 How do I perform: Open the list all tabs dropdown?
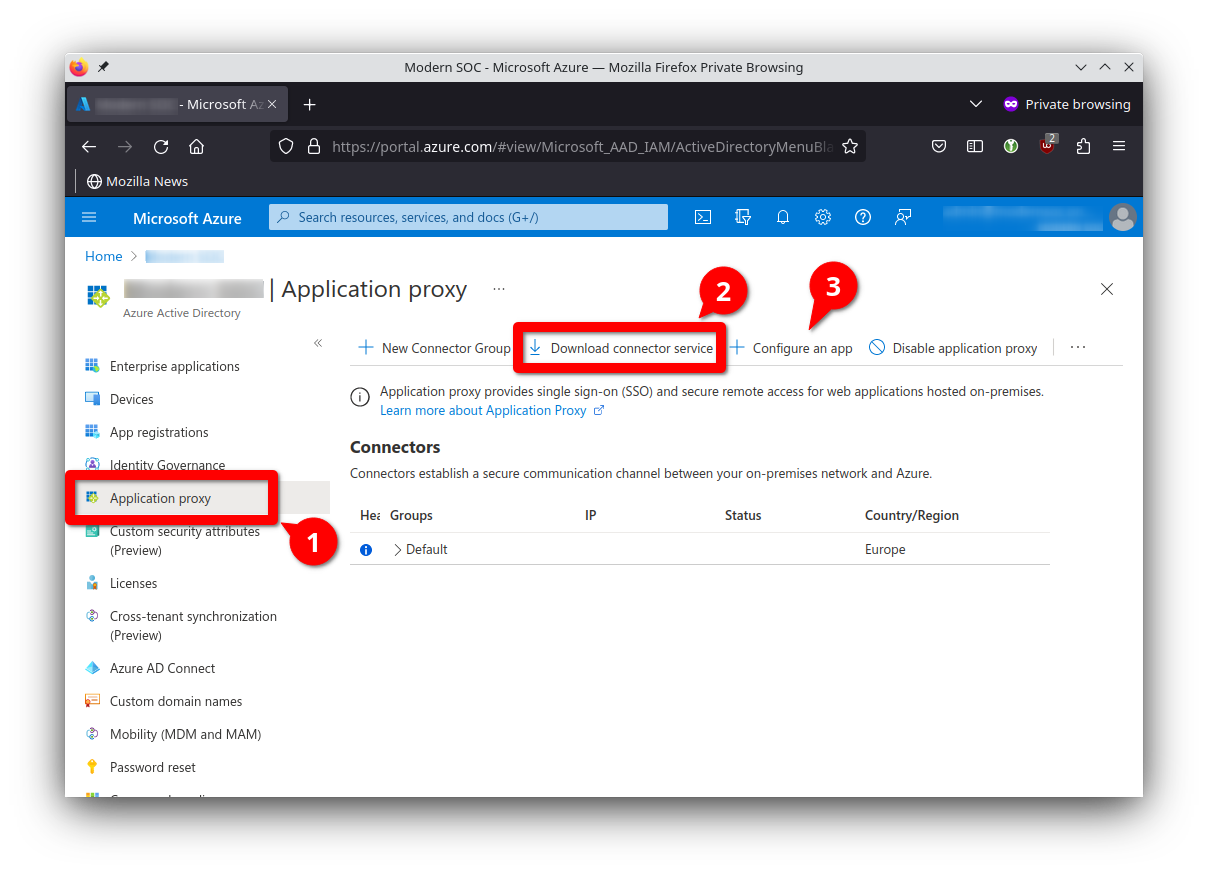[976, 104]
